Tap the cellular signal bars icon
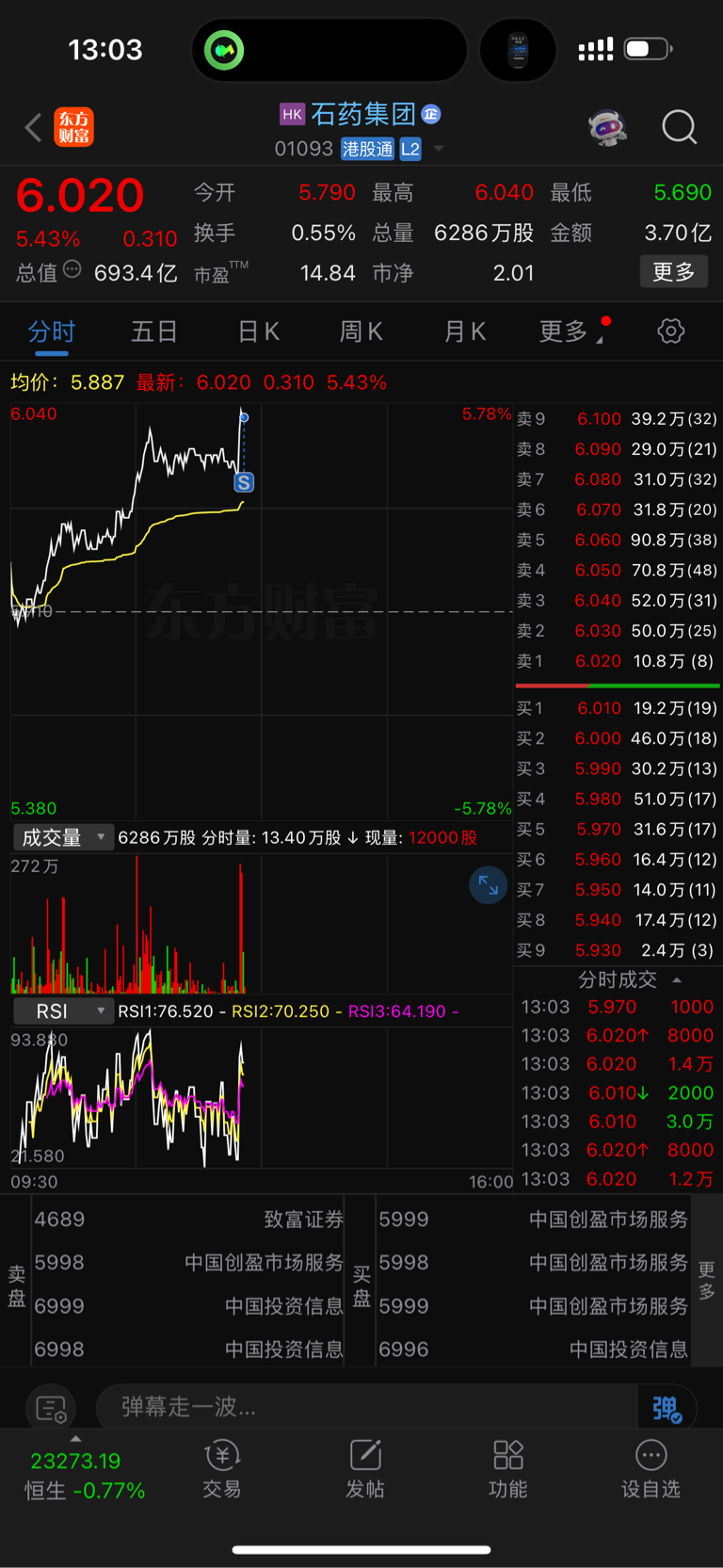The image size is (723, 1568). click(x=595, y=49)
